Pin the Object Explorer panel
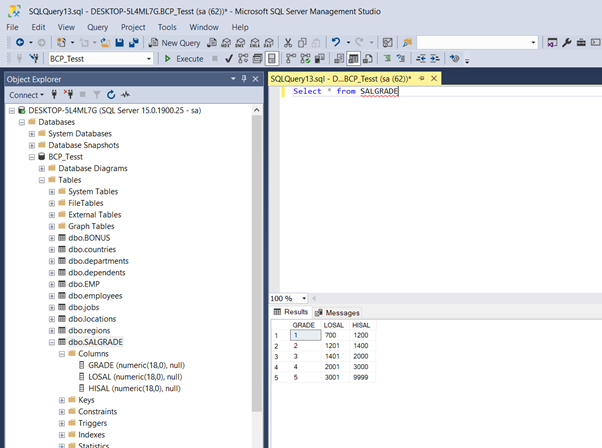The width and height of the screenshot is (602, 448). tap(244, 79)
